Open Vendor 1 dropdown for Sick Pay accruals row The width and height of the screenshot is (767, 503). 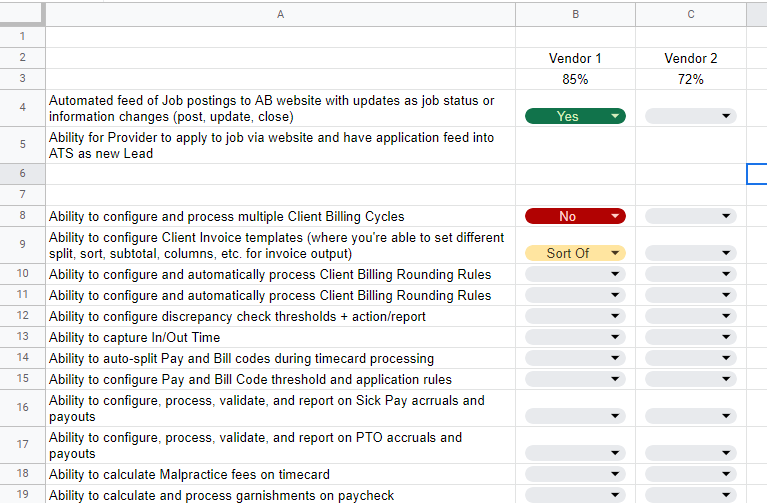pos(575,416)
